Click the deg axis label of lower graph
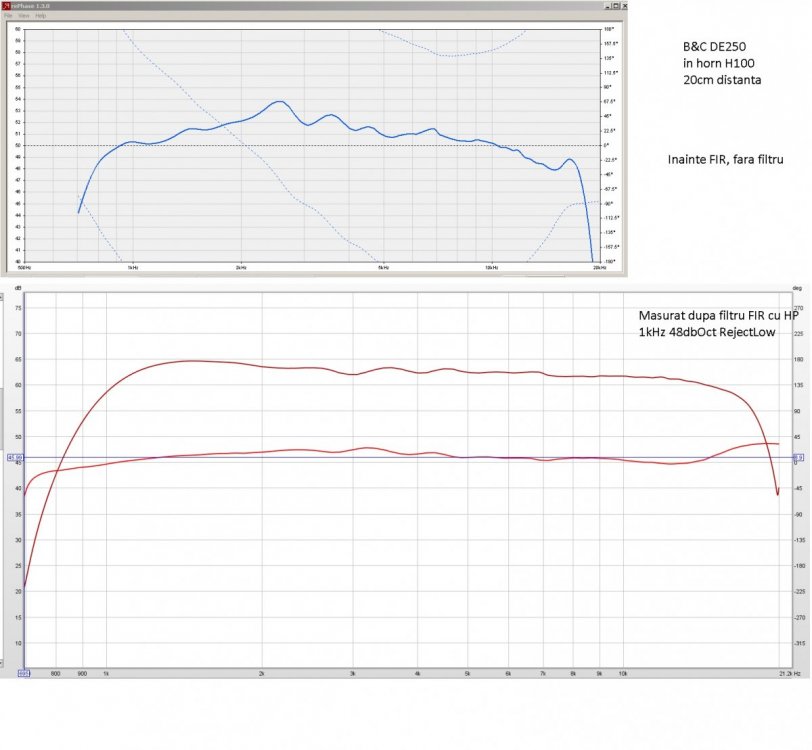The image size is (812, 750). pos(797,288)
